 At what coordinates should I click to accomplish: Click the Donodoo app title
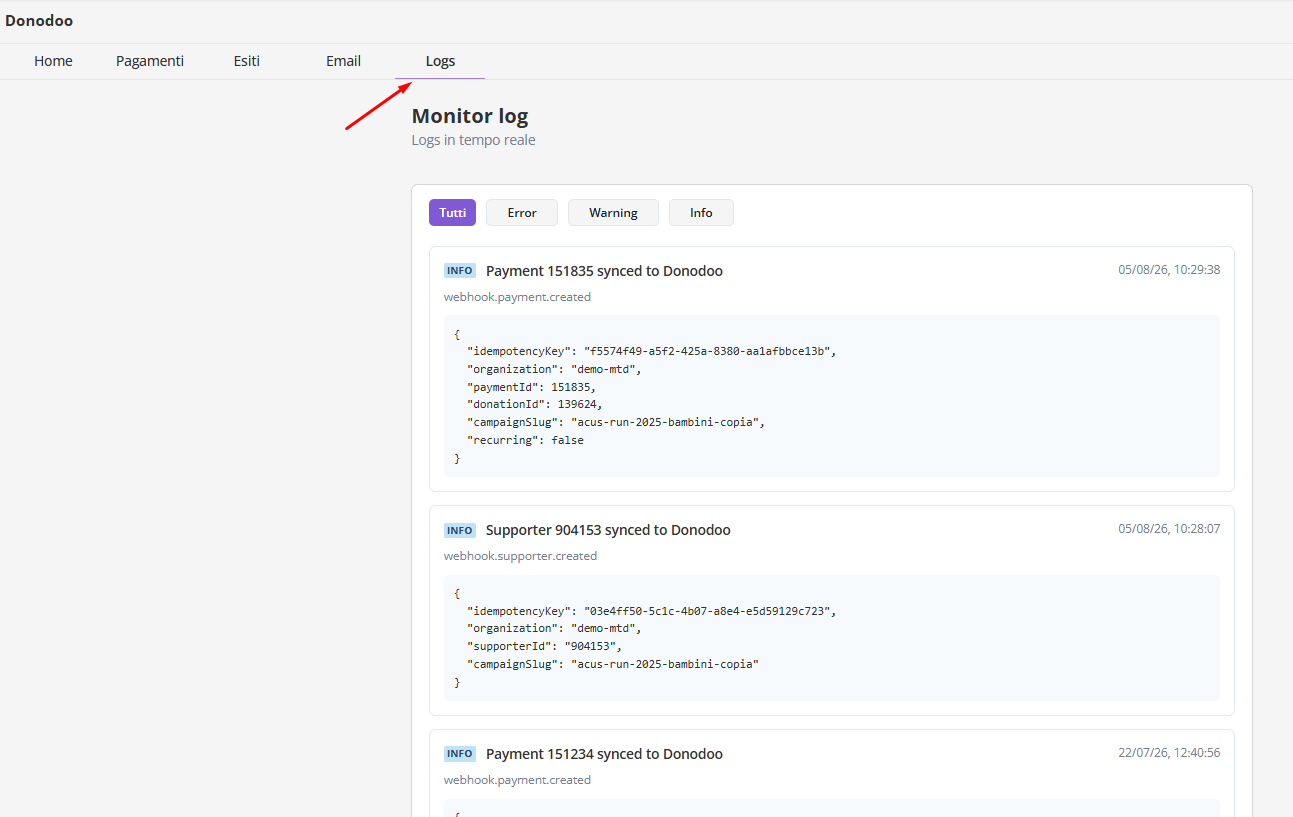click(39, 21)
